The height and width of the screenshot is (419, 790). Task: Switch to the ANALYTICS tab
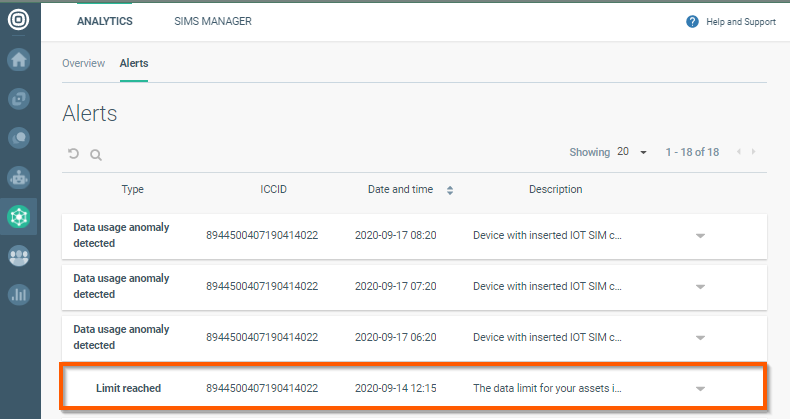(x=105, y=21)
